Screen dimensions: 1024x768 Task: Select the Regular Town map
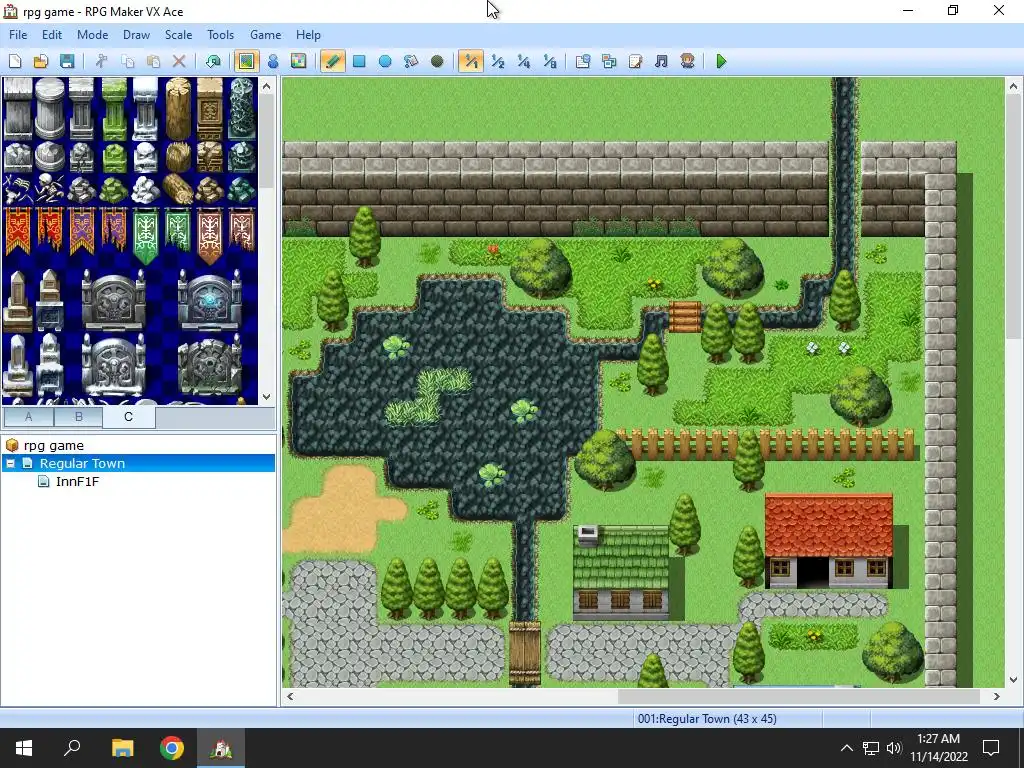point(82,463)
